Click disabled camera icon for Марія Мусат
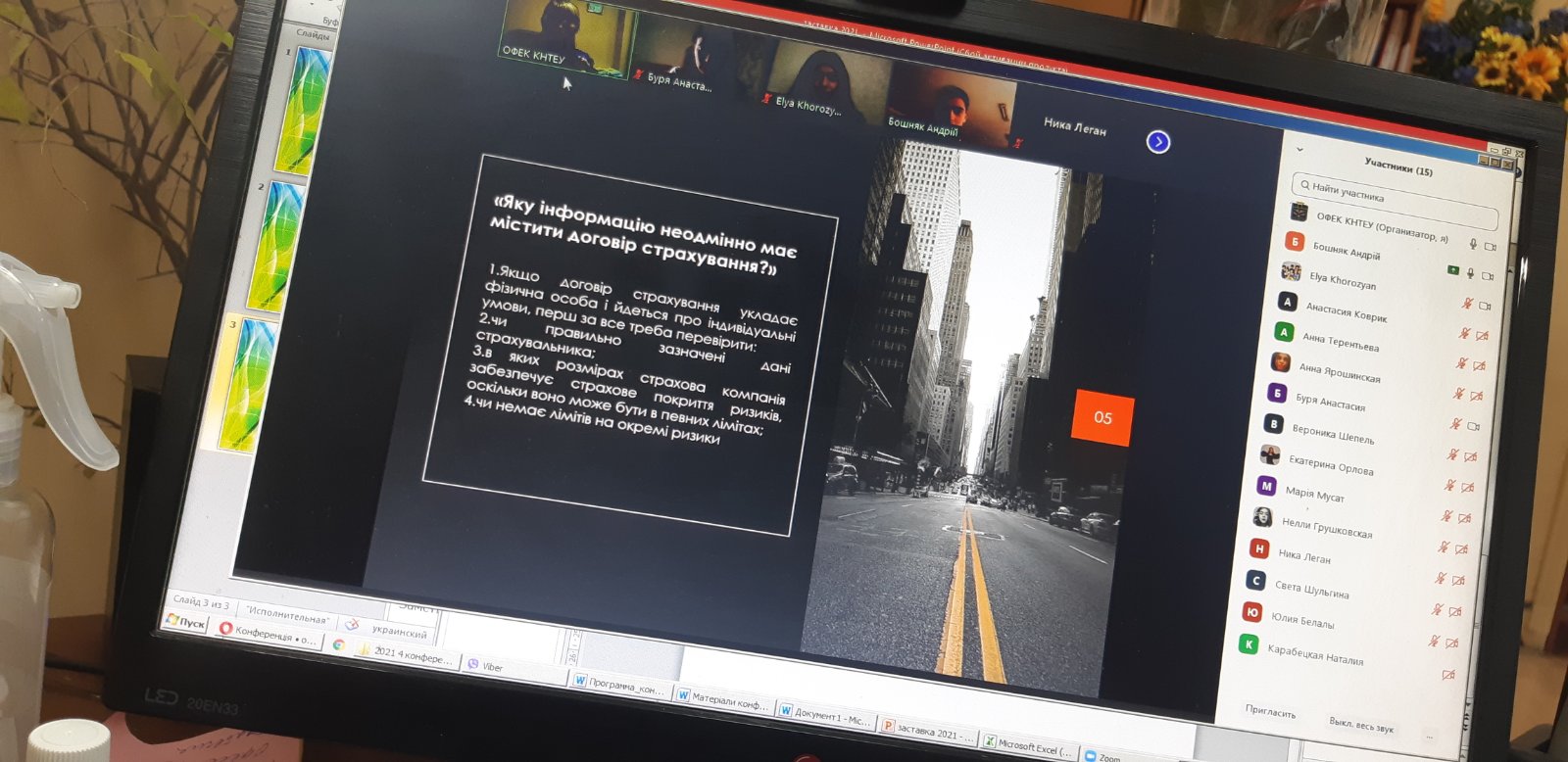 (x=1467, y=487)
